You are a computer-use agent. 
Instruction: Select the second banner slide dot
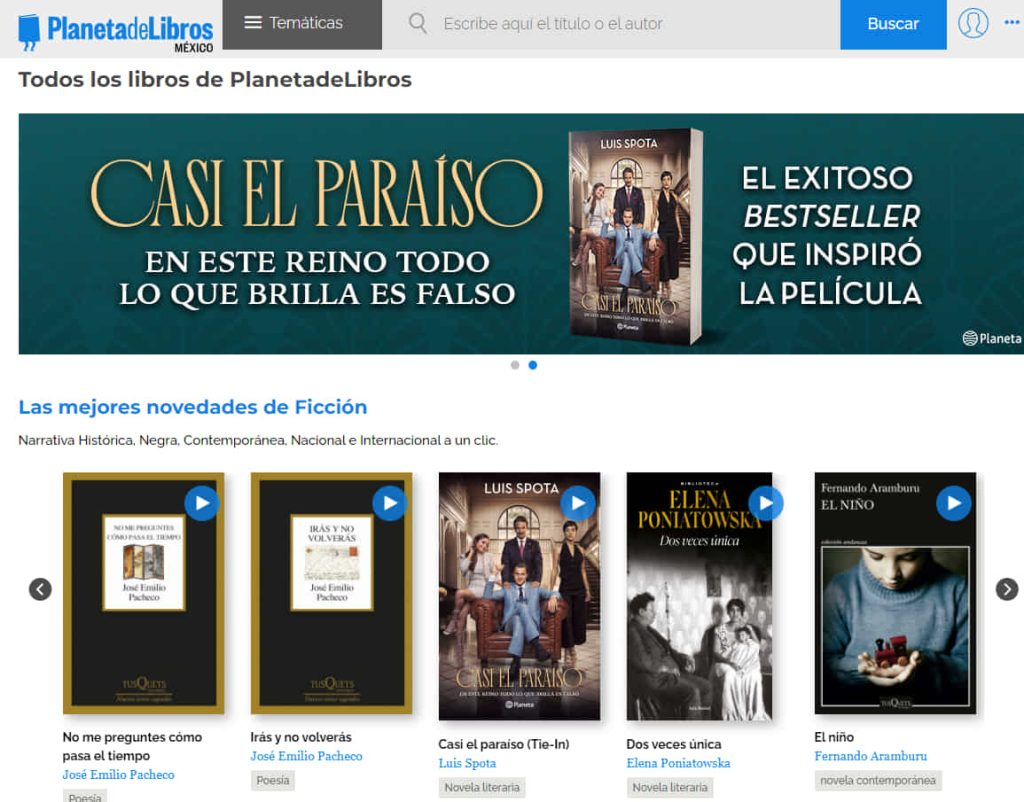(533, 365)
